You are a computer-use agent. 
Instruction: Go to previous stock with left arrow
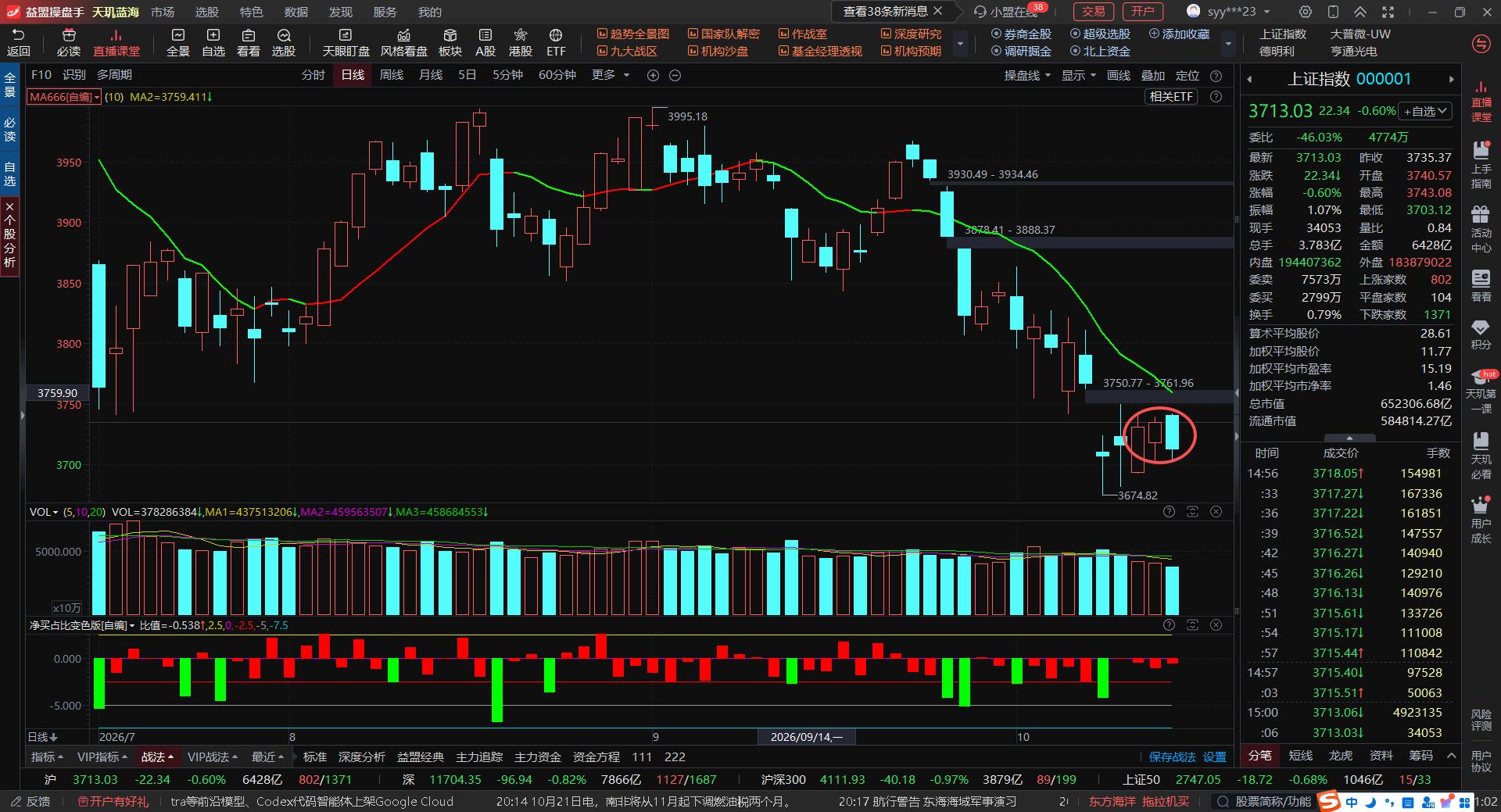(1249, 79)
